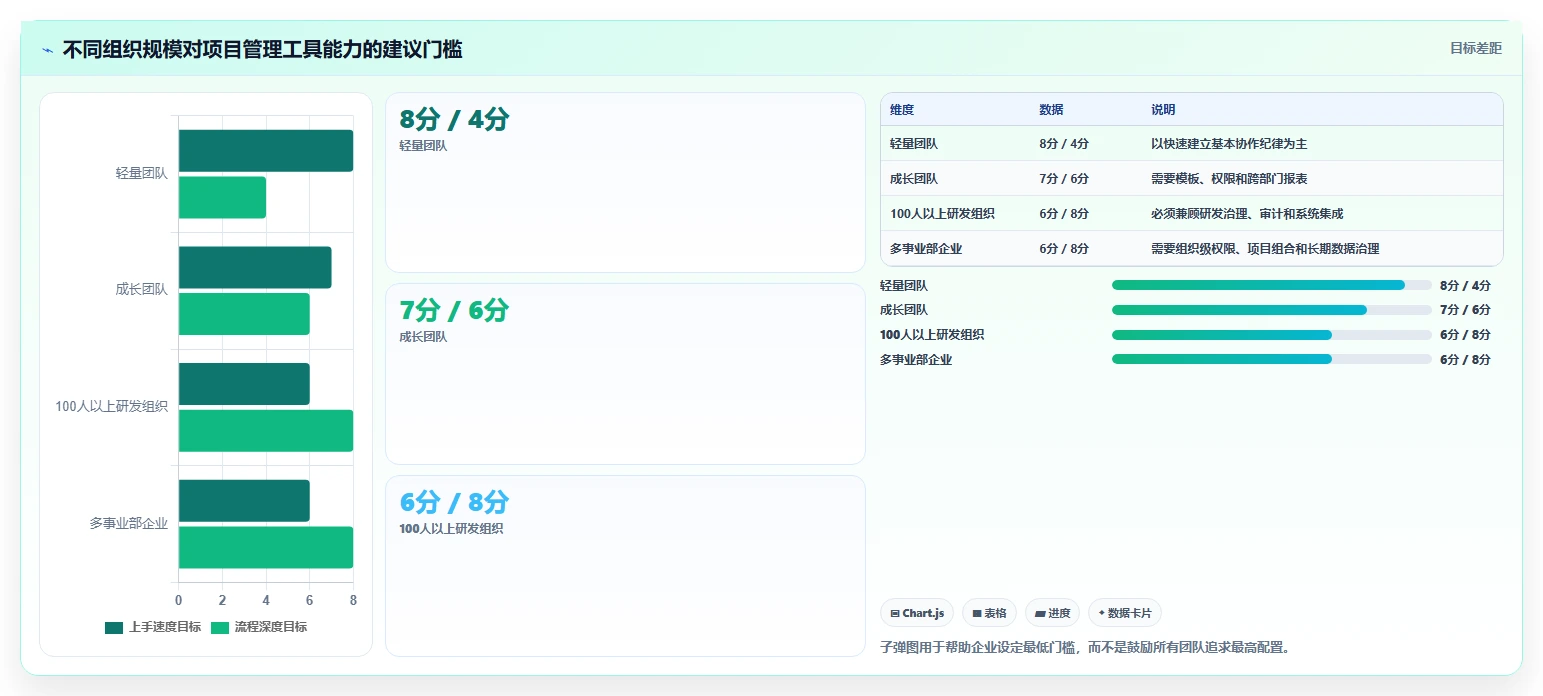Click the 维度 table column header
Viewport: 1543px width, 696px height.
(902, 110)
